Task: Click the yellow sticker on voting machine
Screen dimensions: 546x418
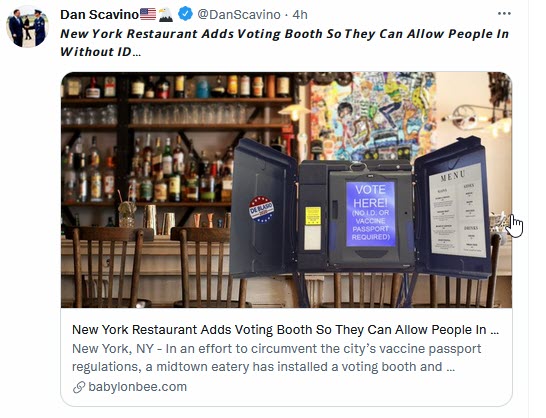Action: 313,216
